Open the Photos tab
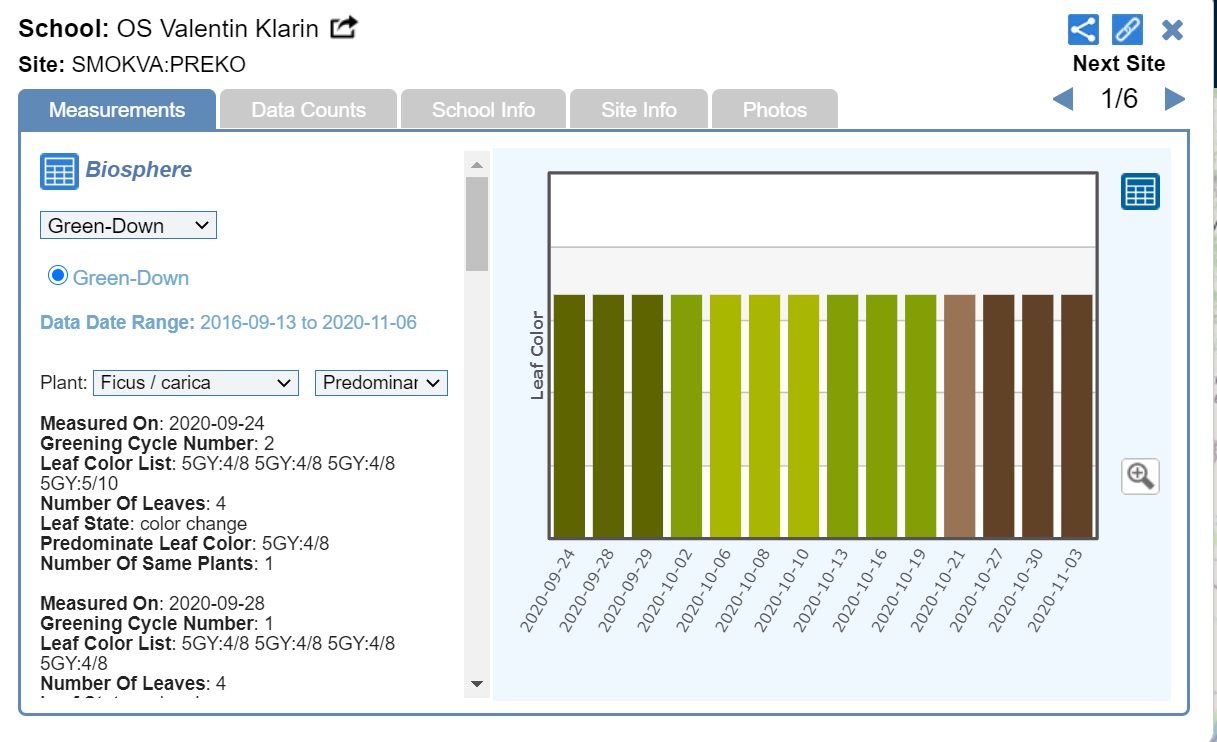1217x742 pixels. 774,110
